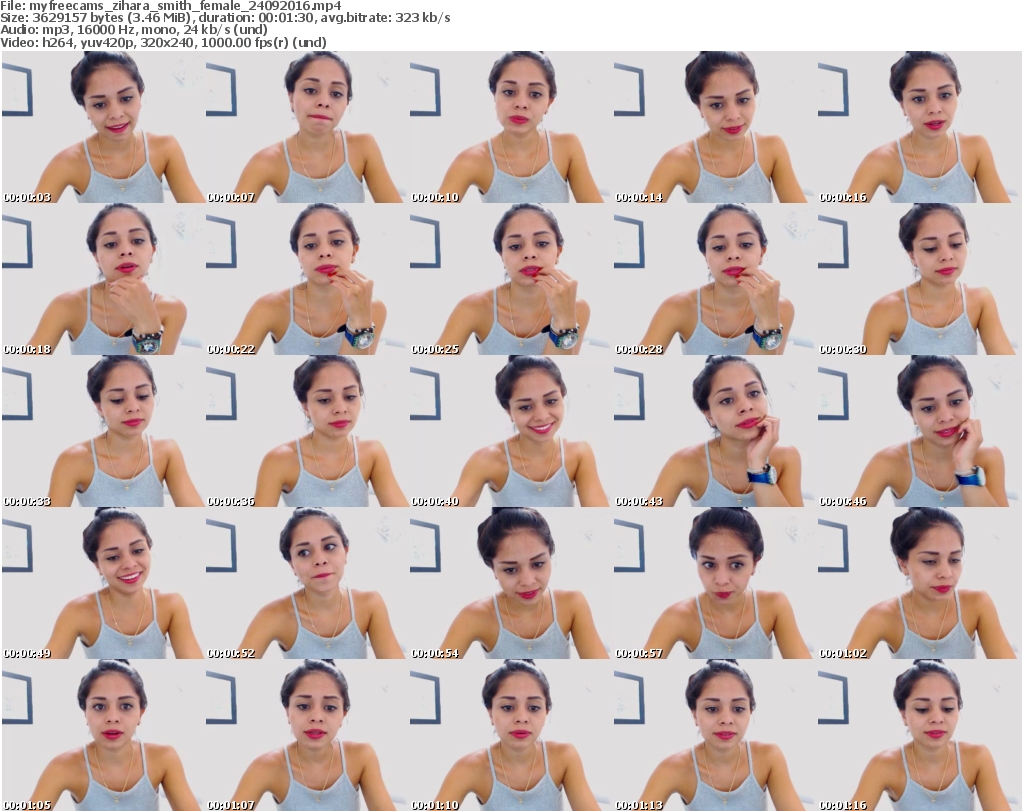This screenshot has height=811, width=1024.
Task: Click the thumbnail marked 00:00:49
Action: (103, 584)
